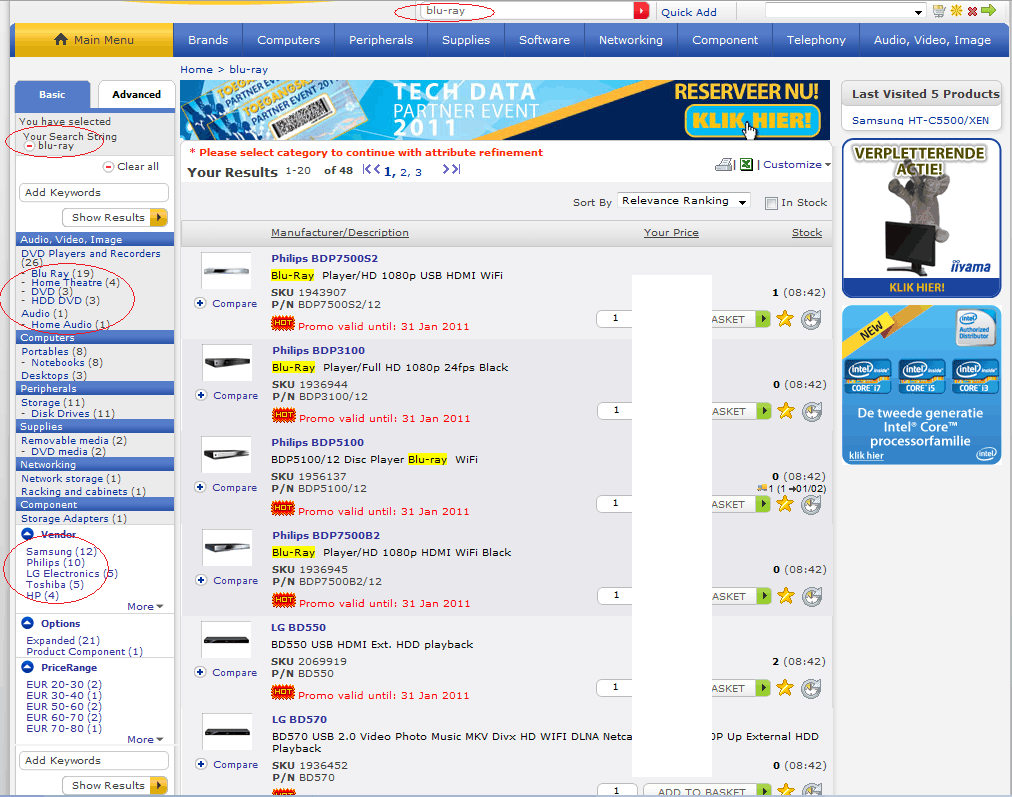Click the red X icon at top
The image size is (1012, 797).
coord(972,11)
